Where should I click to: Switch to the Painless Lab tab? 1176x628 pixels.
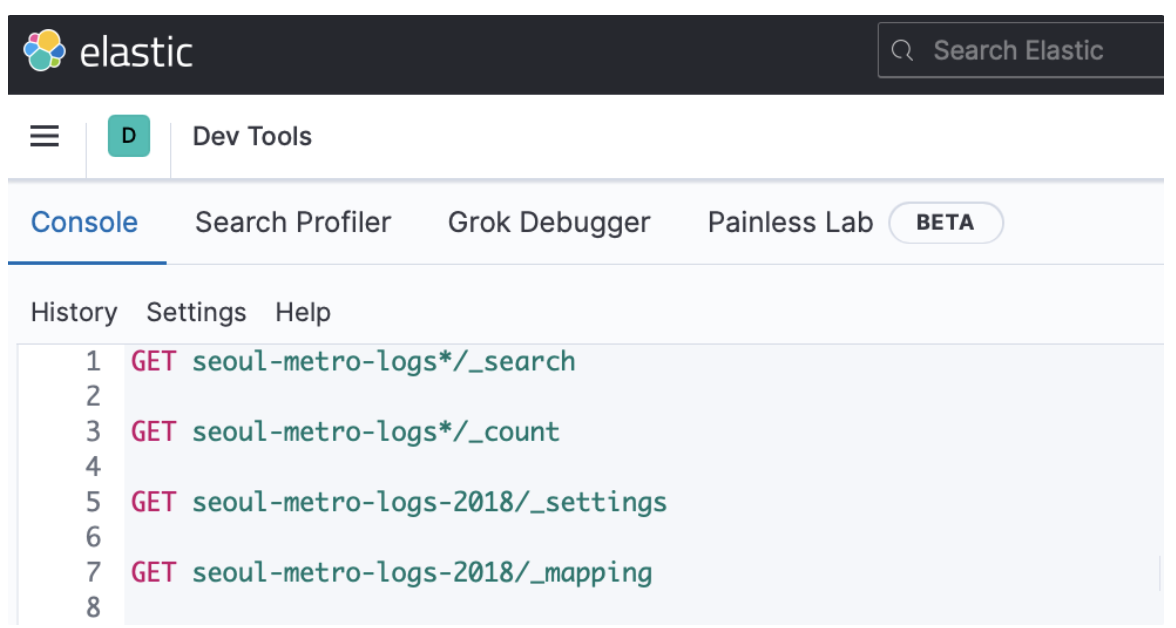(x=790, y=223)
